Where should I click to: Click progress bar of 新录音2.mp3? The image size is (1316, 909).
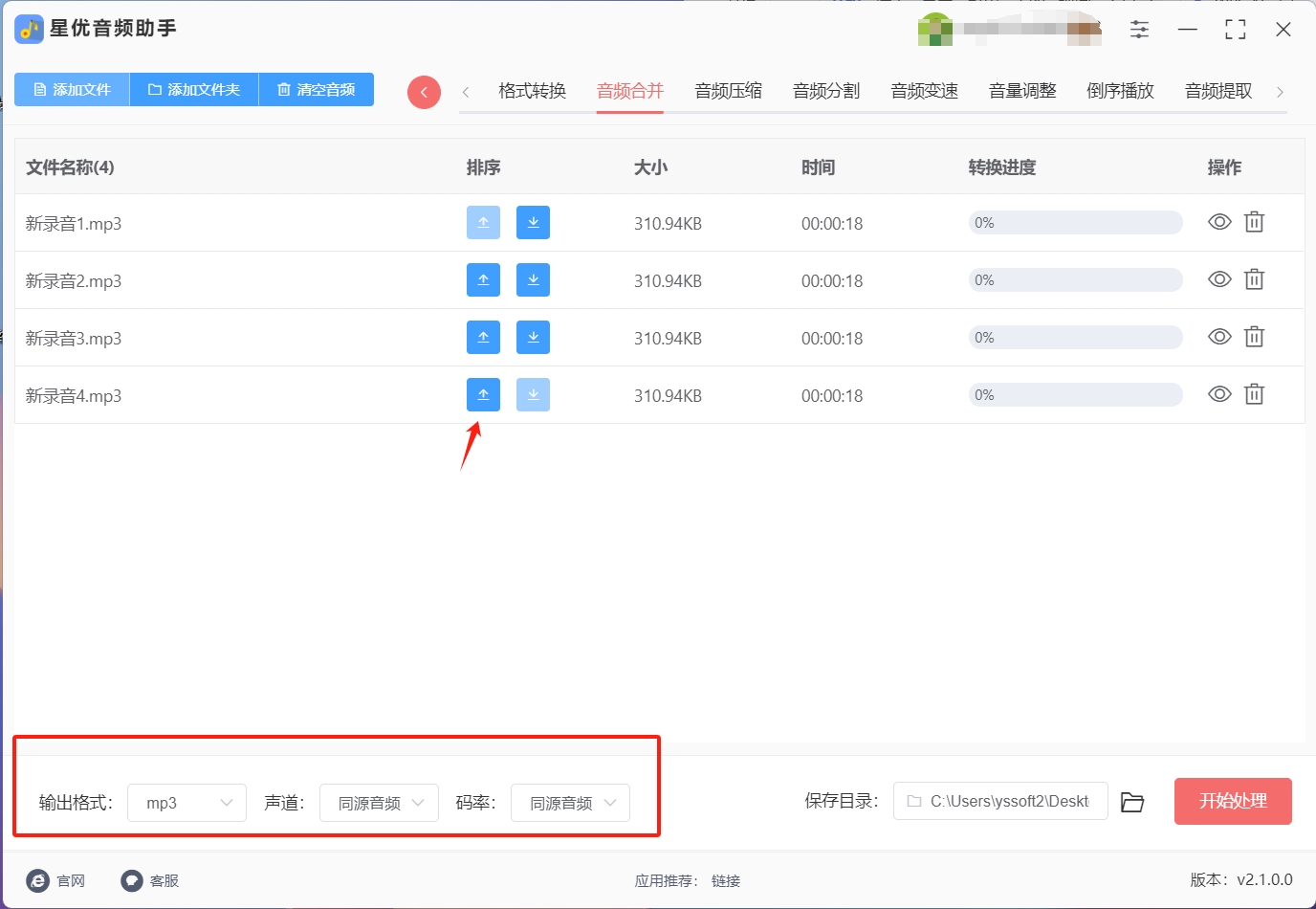pyautogui.click(x=1076, y=280)
